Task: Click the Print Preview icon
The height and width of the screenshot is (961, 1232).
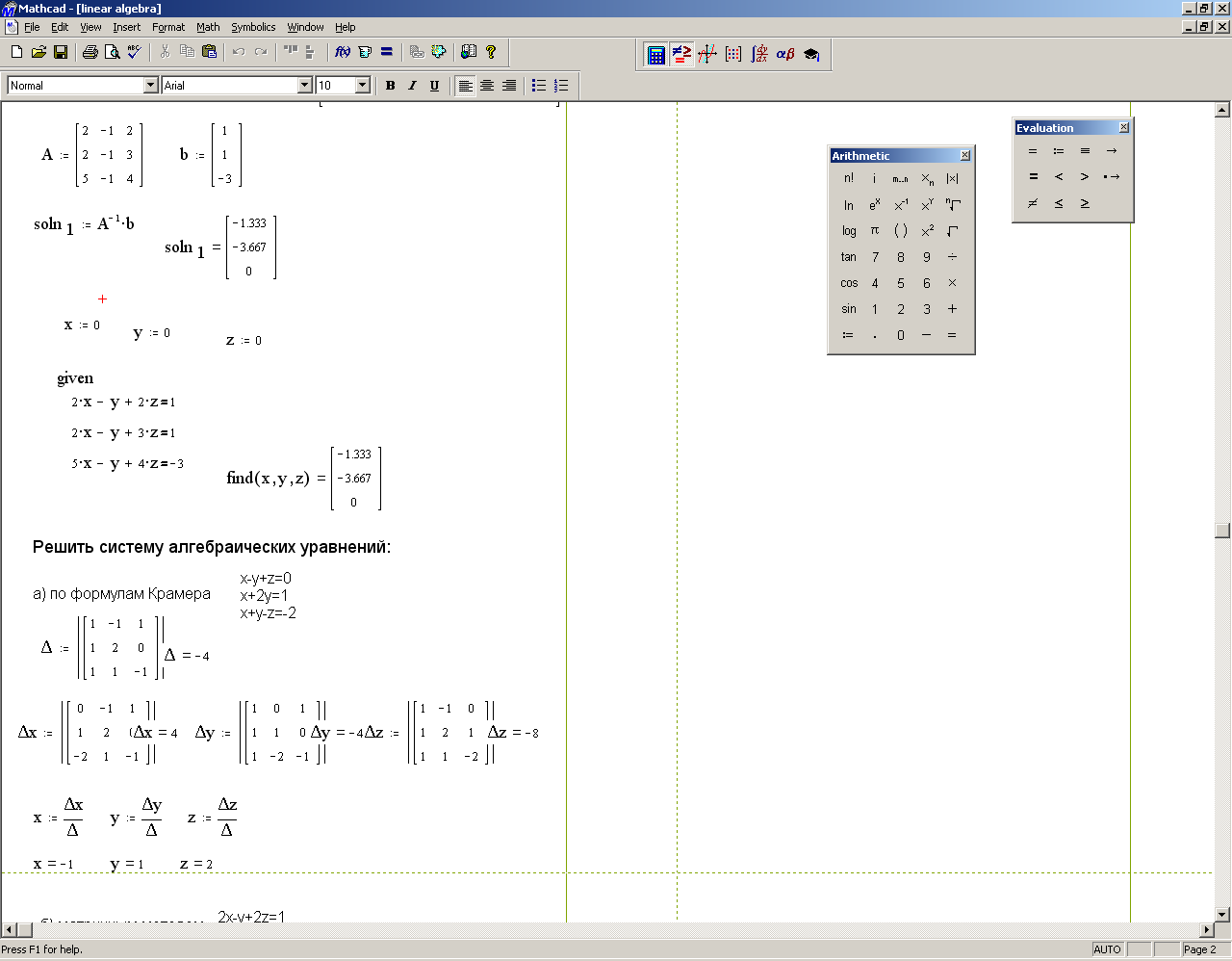Action: pyautogui.click(x=112, y=52)
